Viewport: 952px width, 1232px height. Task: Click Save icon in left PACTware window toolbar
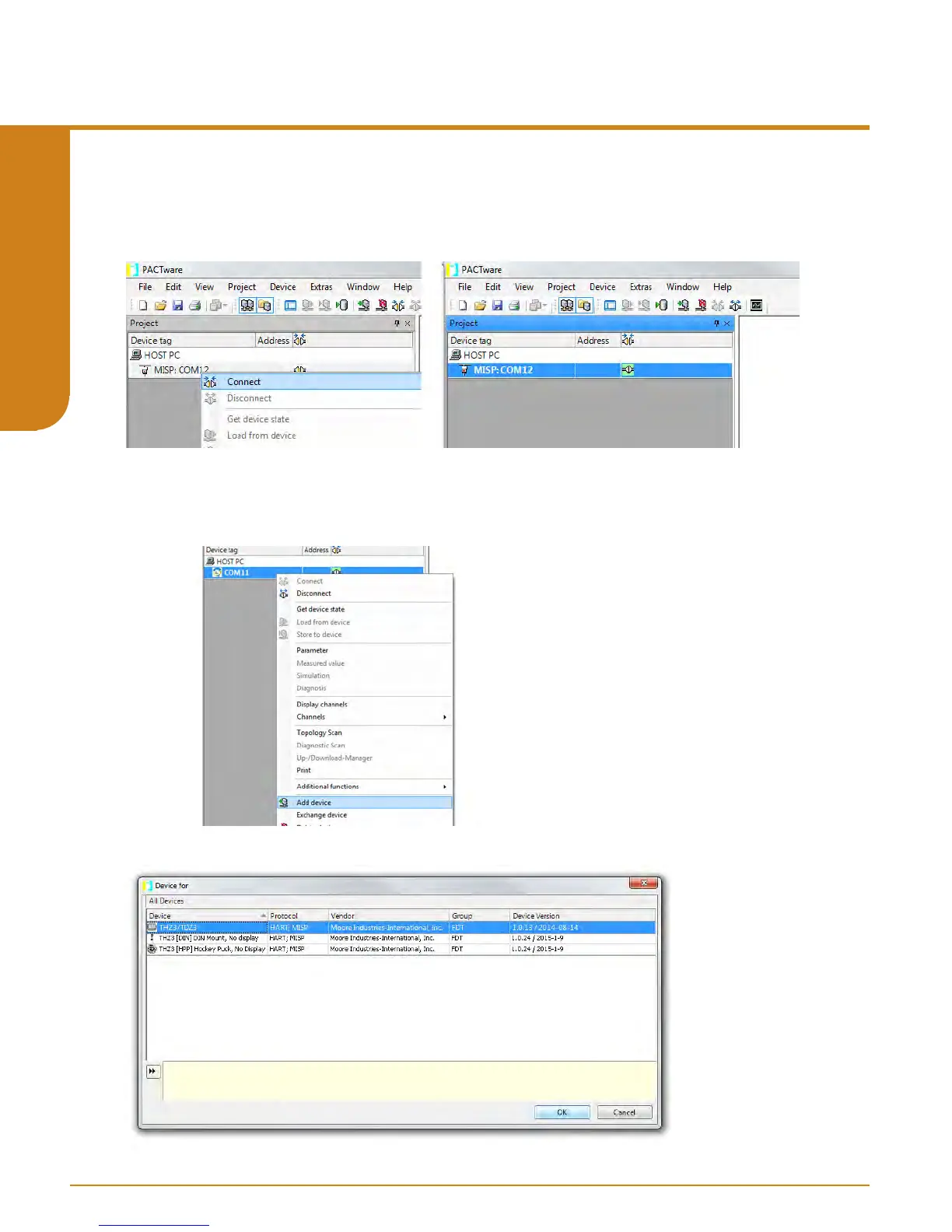point(177,306)
